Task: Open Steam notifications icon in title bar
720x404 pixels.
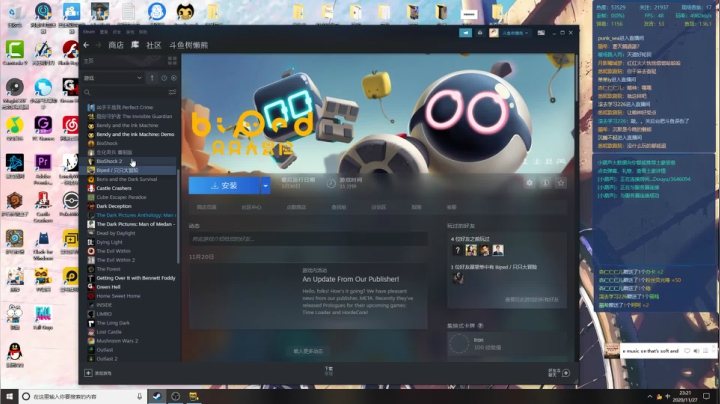Action: pos(480,33)
